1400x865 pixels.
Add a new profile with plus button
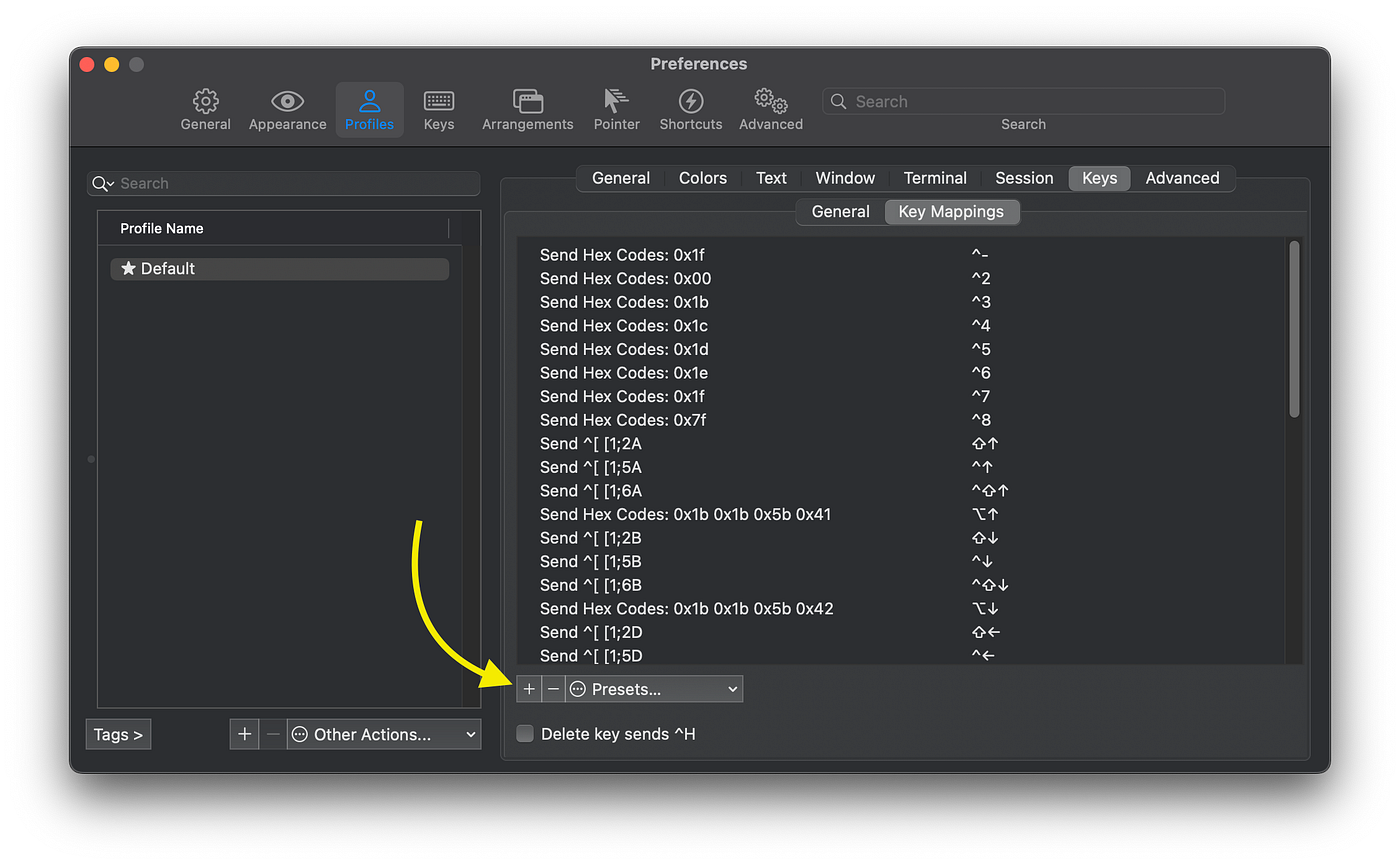click(244, 734)
